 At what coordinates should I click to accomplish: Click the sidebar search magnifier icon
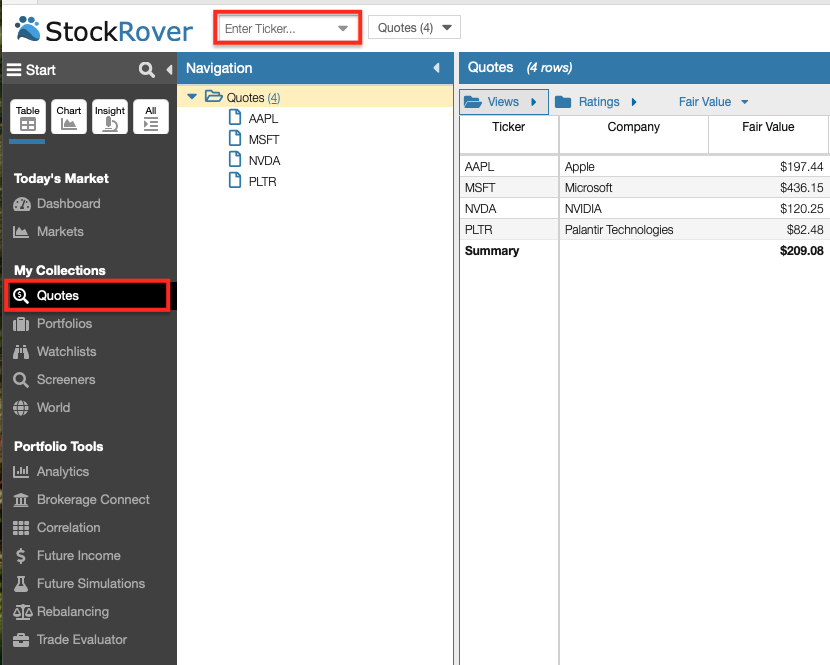coord(147,70)
